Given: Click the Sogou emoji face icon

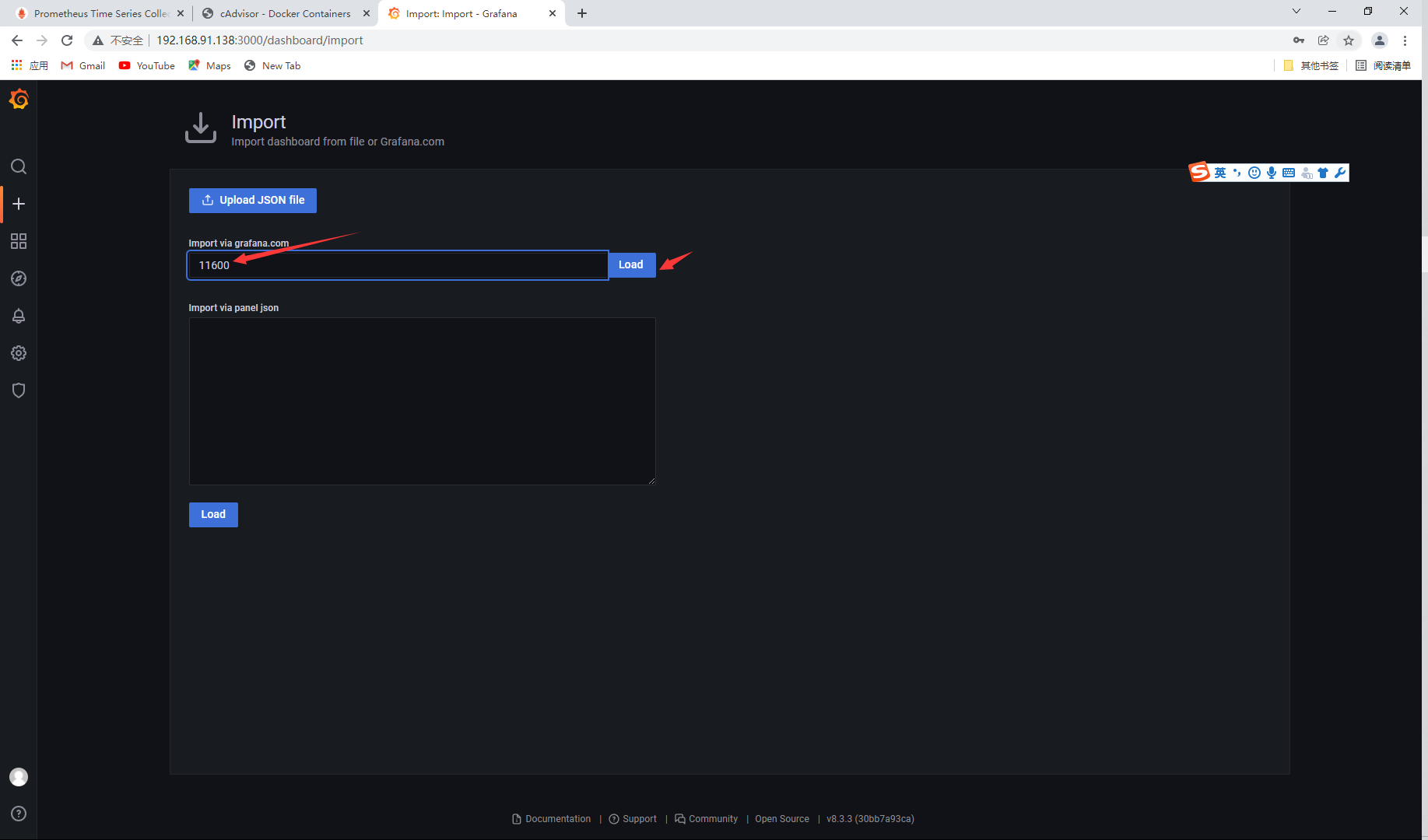Looking at the screenshot, I should click(1254, 173).
